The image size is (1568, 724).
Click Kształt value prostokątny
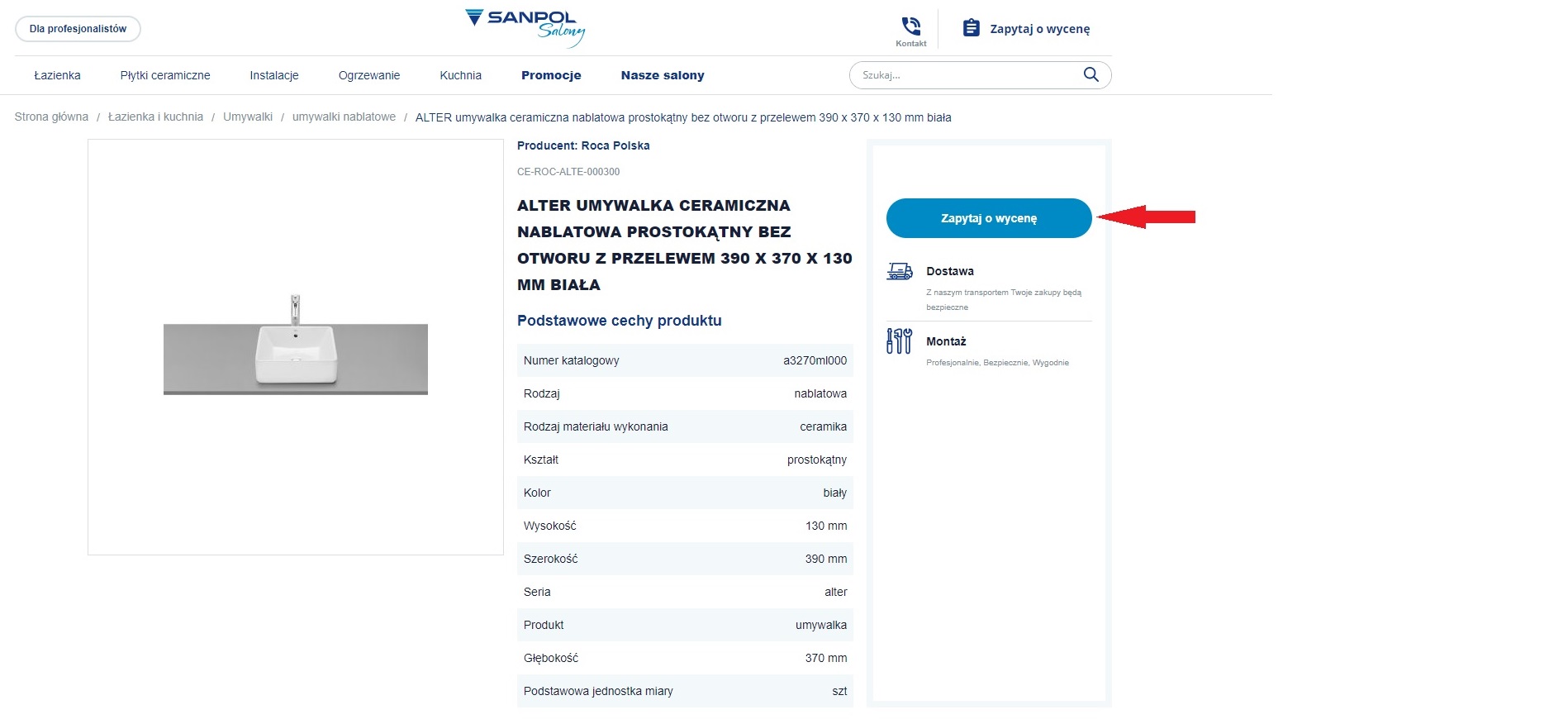pos(817,460)
